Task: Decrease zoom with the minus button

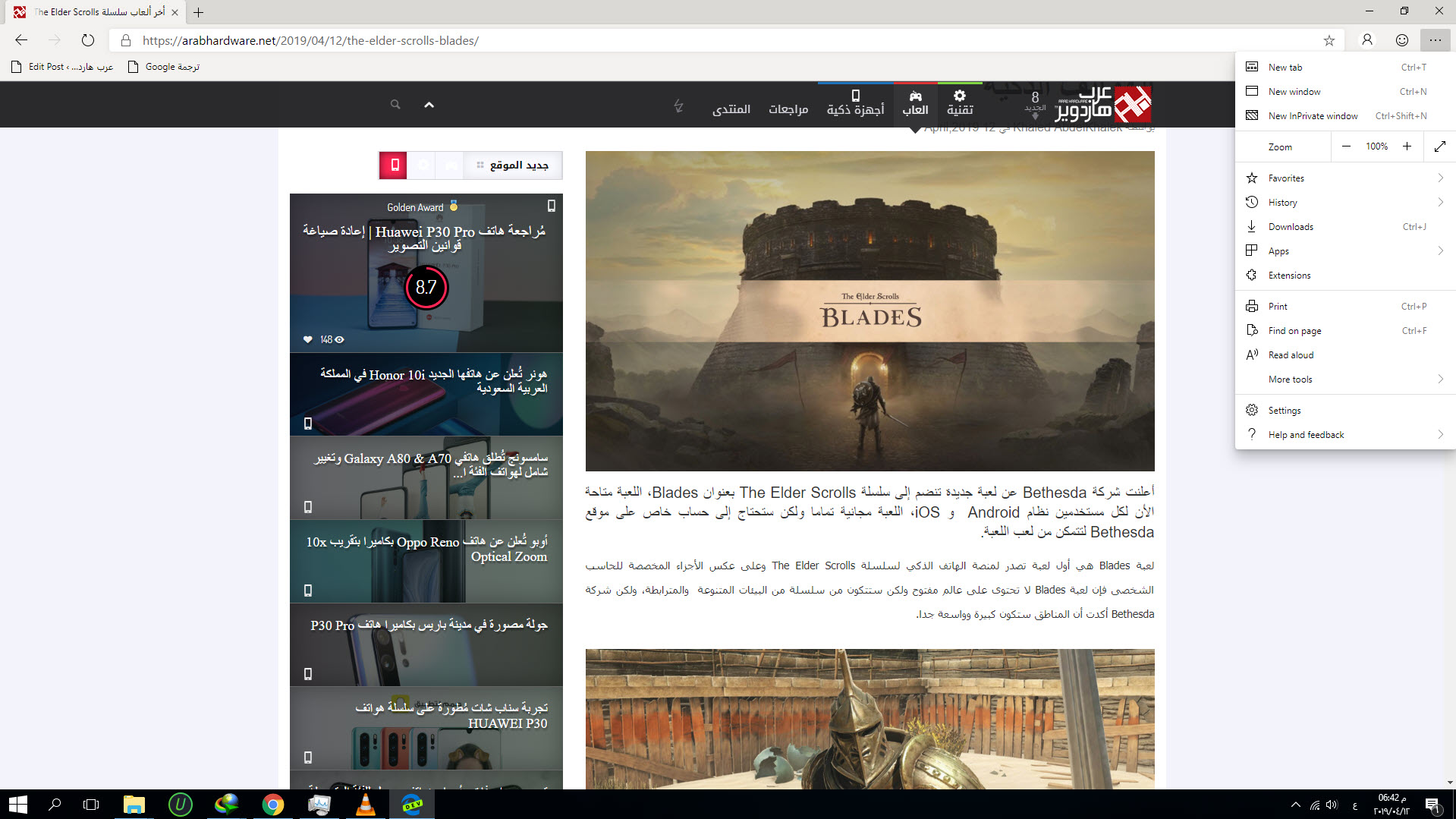Action: [x=1346, y=146]
